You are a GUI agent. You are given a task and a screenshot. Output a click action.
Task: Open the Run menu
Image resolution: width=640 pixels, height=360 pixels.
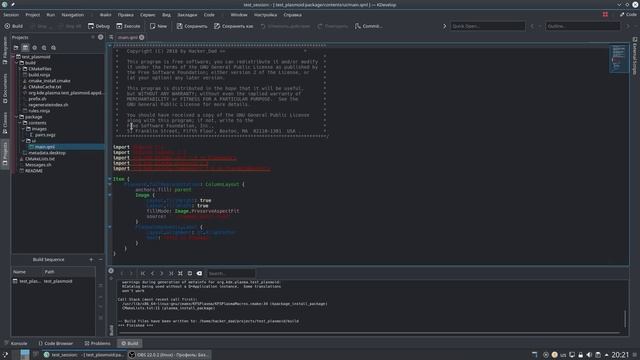51,15
